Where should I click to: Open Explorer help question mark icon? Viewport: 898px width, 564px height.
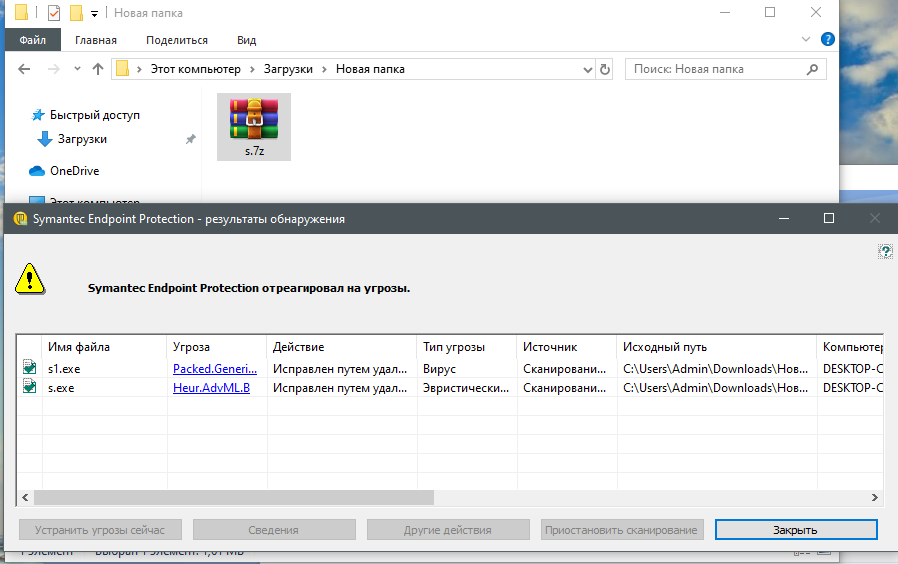[828, 39]
